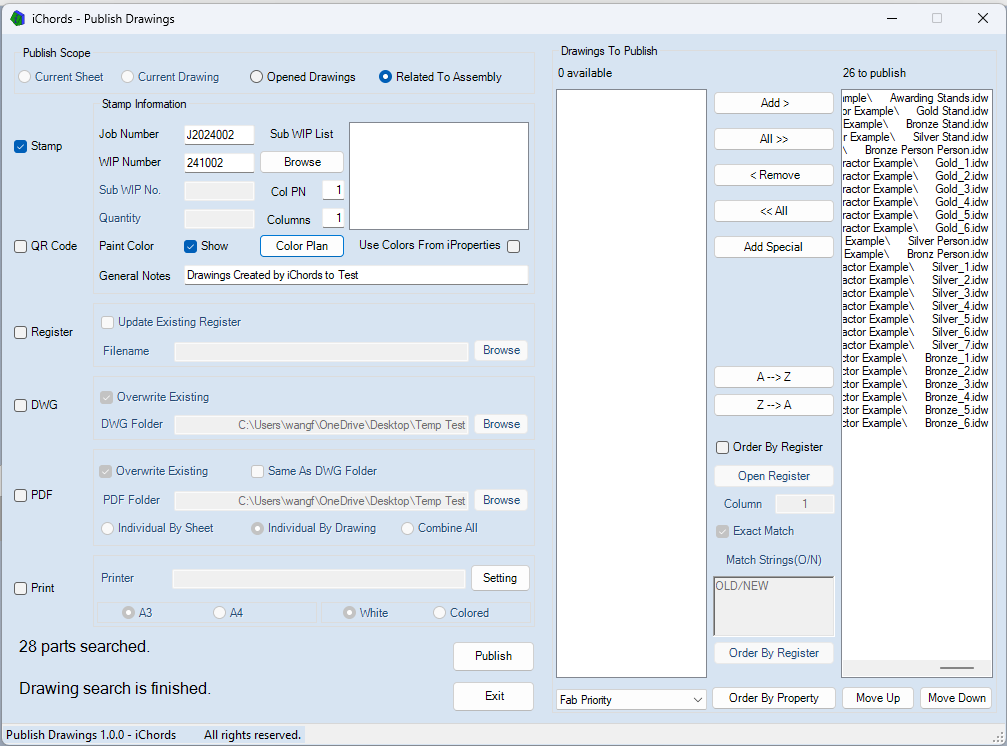Select Silver_7.idw row
Screen dimensions: 1007x746
coord(916,345)
